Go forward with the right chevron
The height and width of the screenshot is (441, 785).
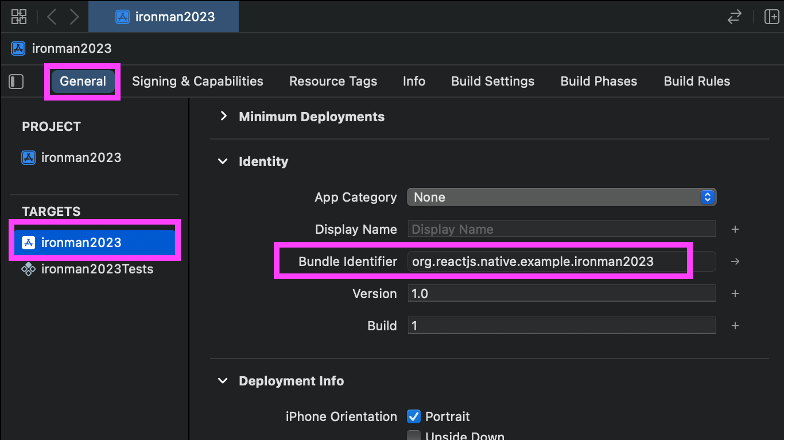point(74,17)
